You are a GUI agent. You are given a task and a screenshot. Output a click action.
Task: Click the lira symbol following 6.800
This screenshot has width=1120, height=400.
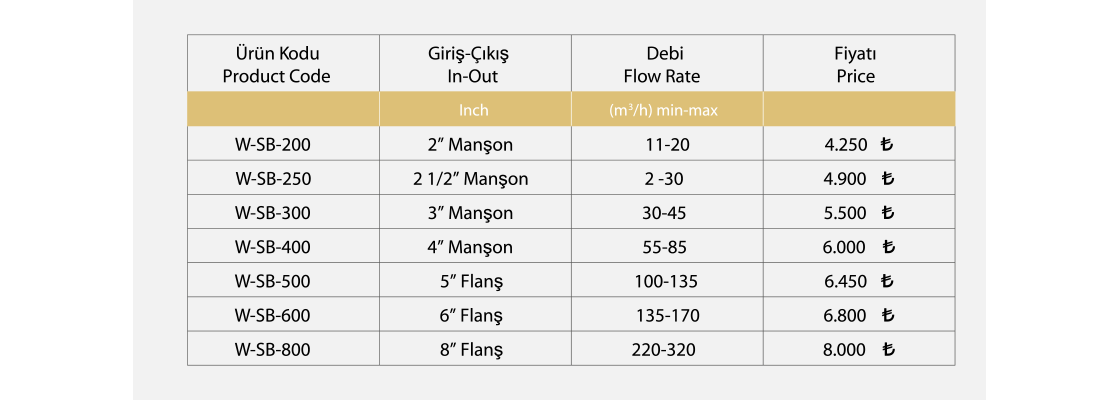point(887,316)
